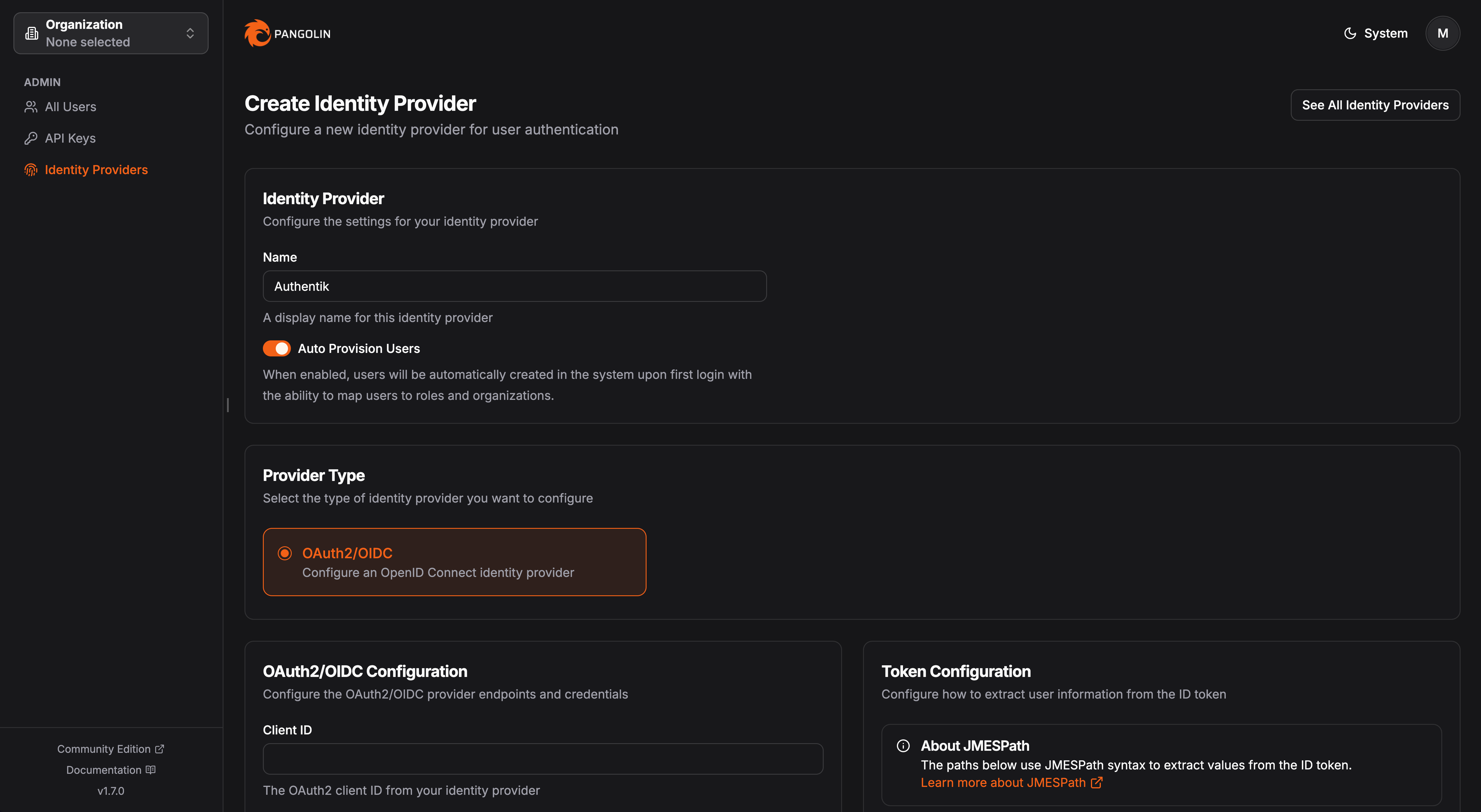This screenshot has width=1481, height=812.
Task: Open the API Keys sidebar item
Action: click(x=70, y=139)
